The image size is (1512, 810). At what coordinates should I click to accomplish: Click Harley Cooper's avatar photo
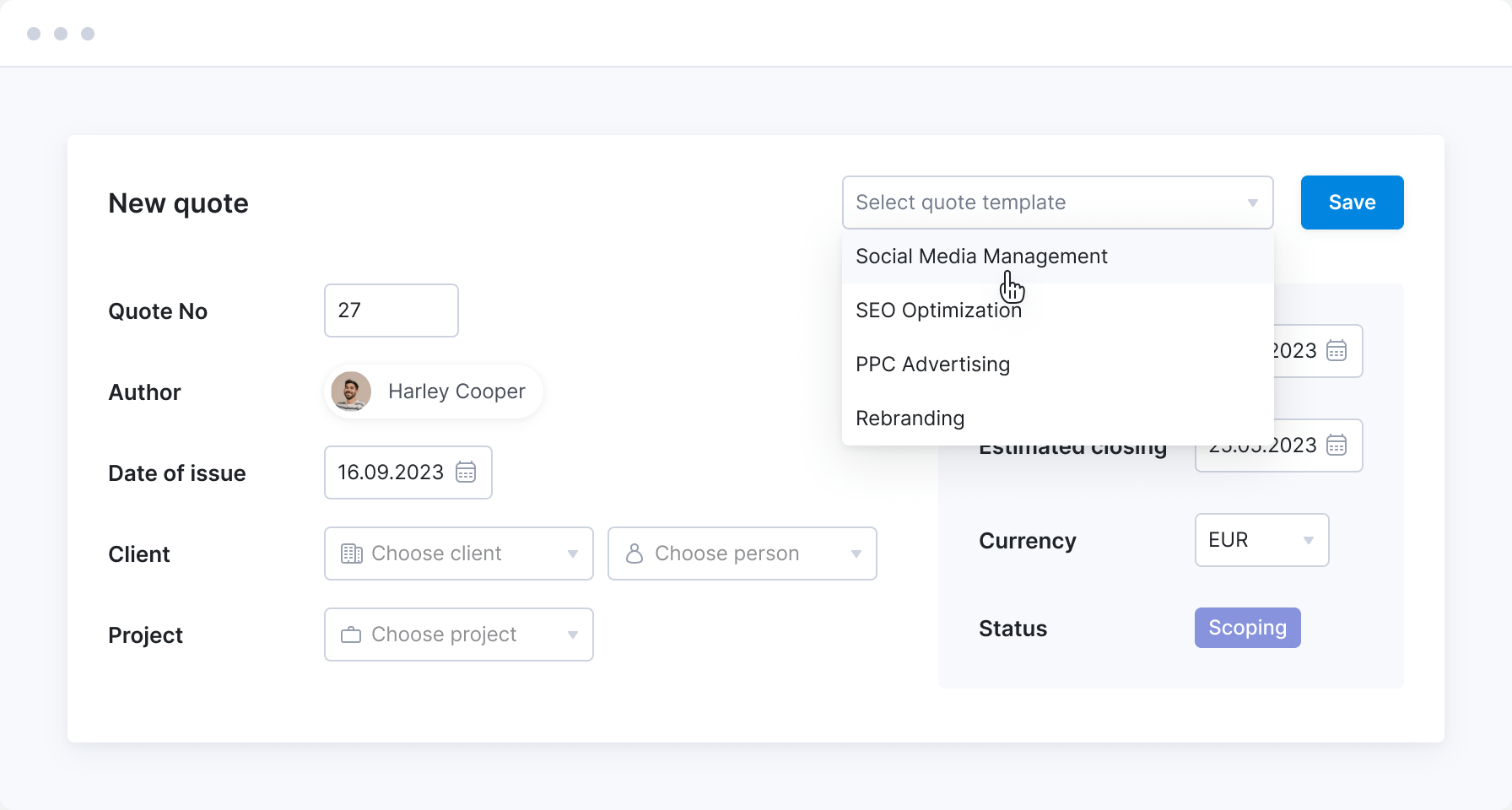(x=351, y=391)
